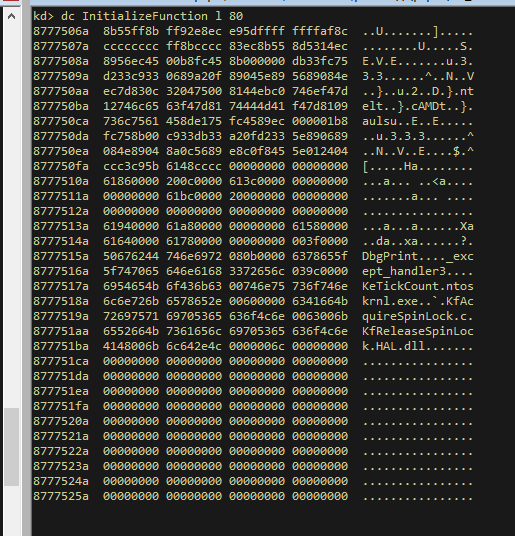This screenshot has height=536, width=515.
Task: Click hex value 746ef47d
Action: pyautogui.click(x=320, y=91)
